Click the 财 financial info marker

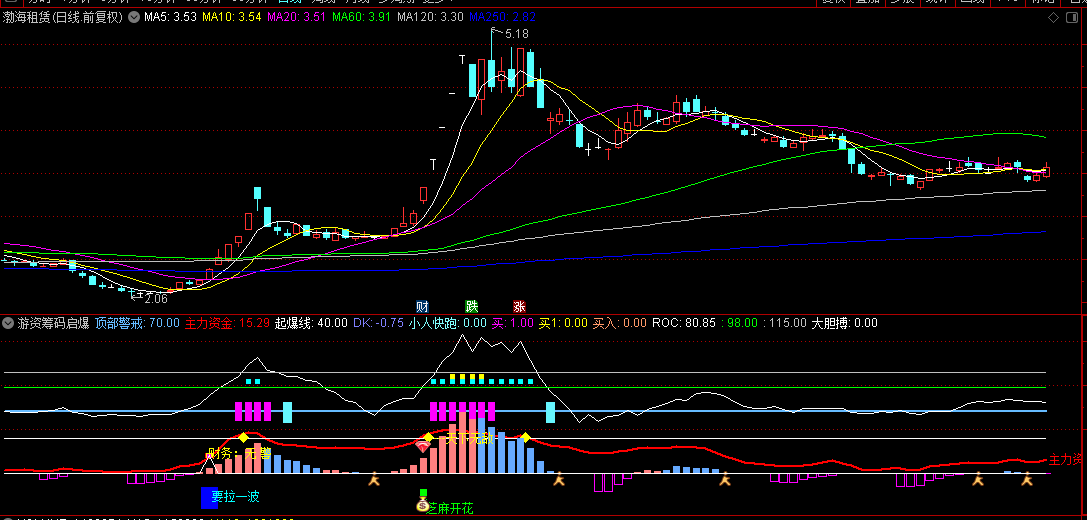(x=423, y=306)
